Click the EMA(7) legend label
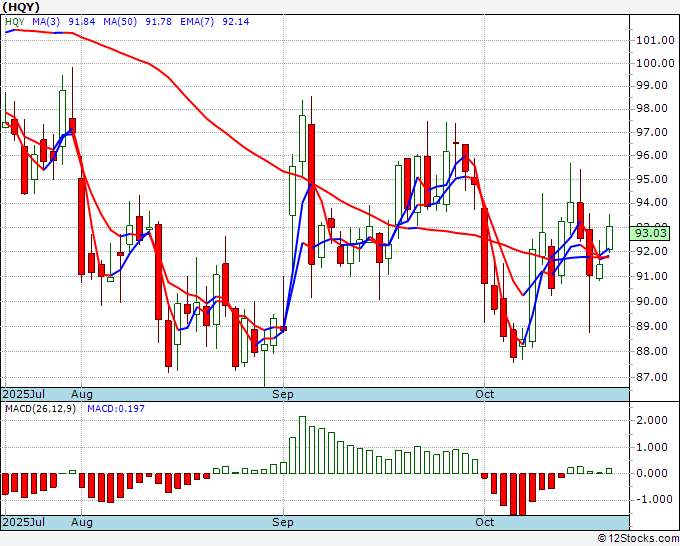Screen dimensions: 680x546 tap(197, 22)
